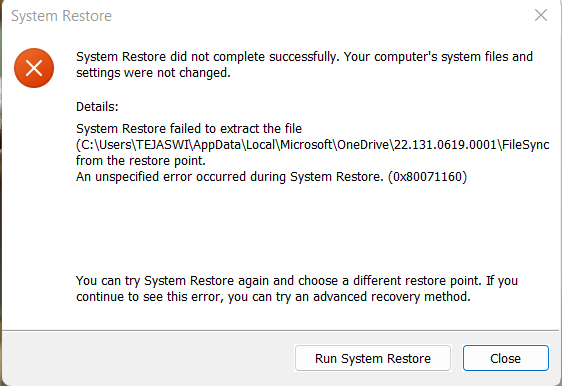Dismiss the error with the Close button
This screenshot has height=386, width=562.
505,358
